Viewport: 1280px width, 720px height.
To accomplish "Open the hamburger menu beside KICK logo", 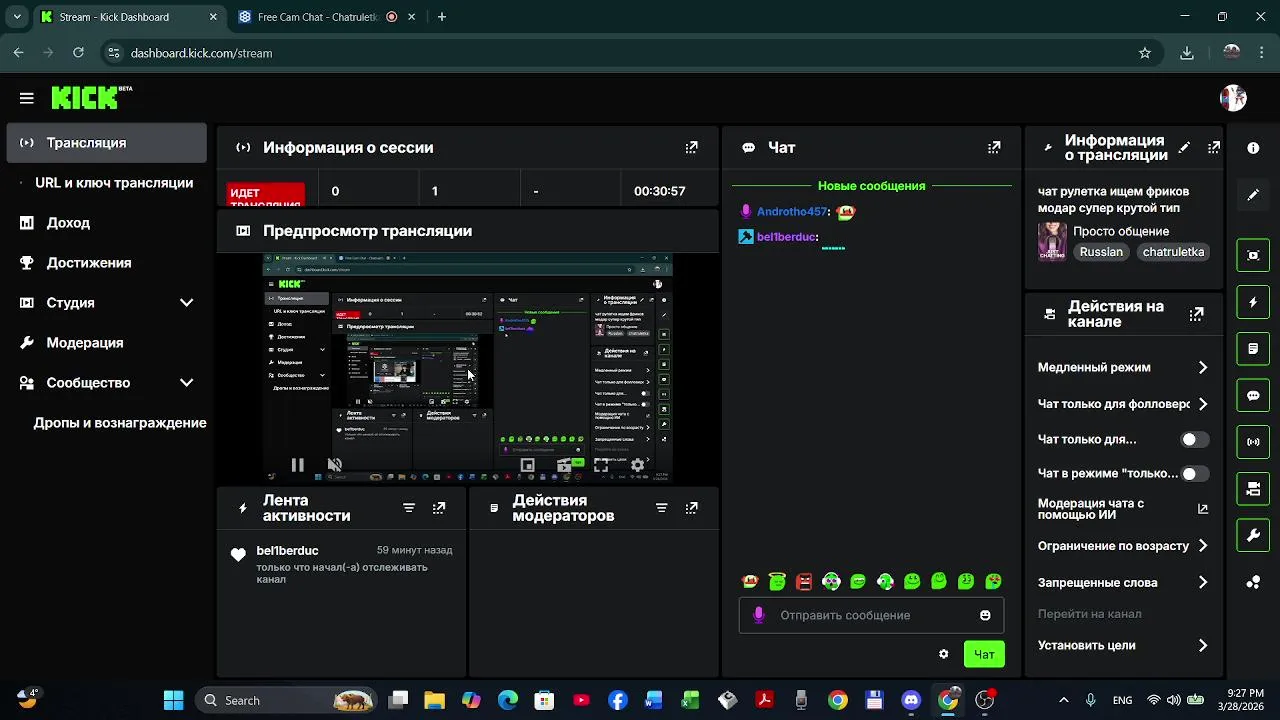I will (x=27, y=98).
